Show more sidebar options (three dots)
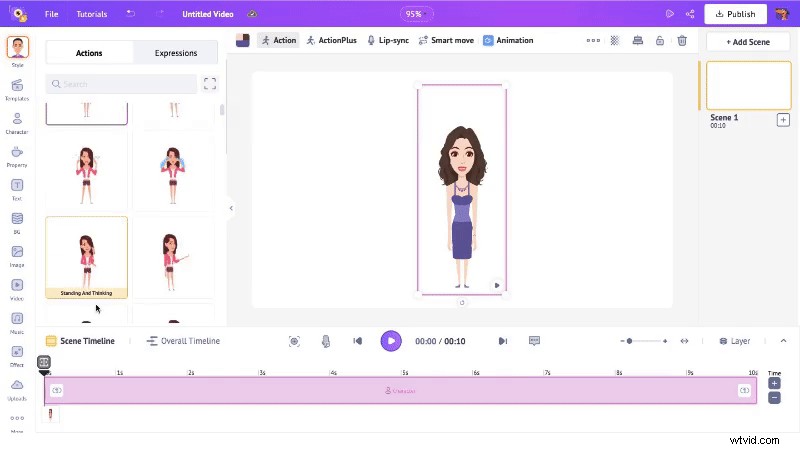 point(17,418)
